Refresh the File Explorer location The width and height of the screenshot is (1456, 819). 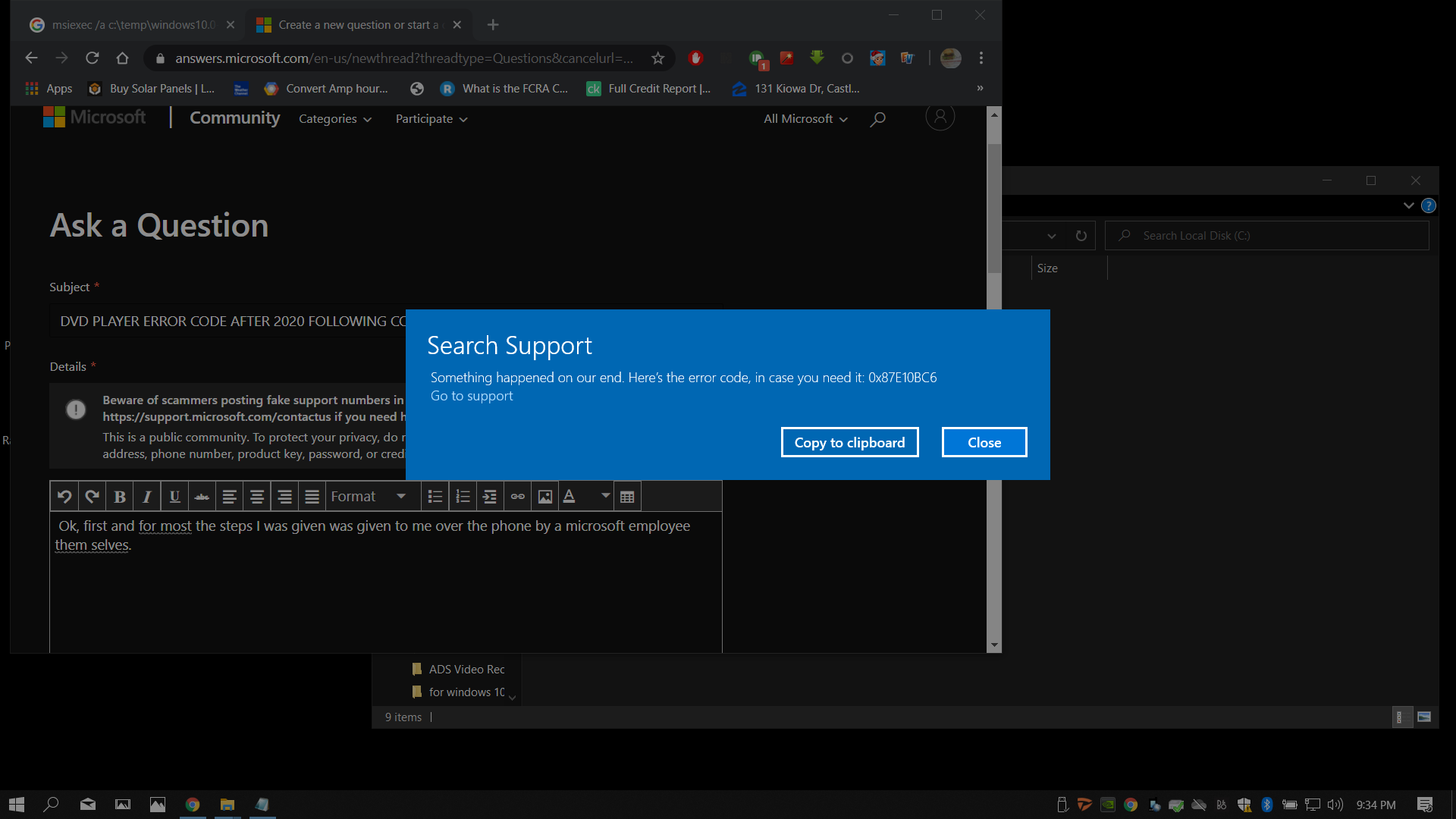tap(1081, 236)
